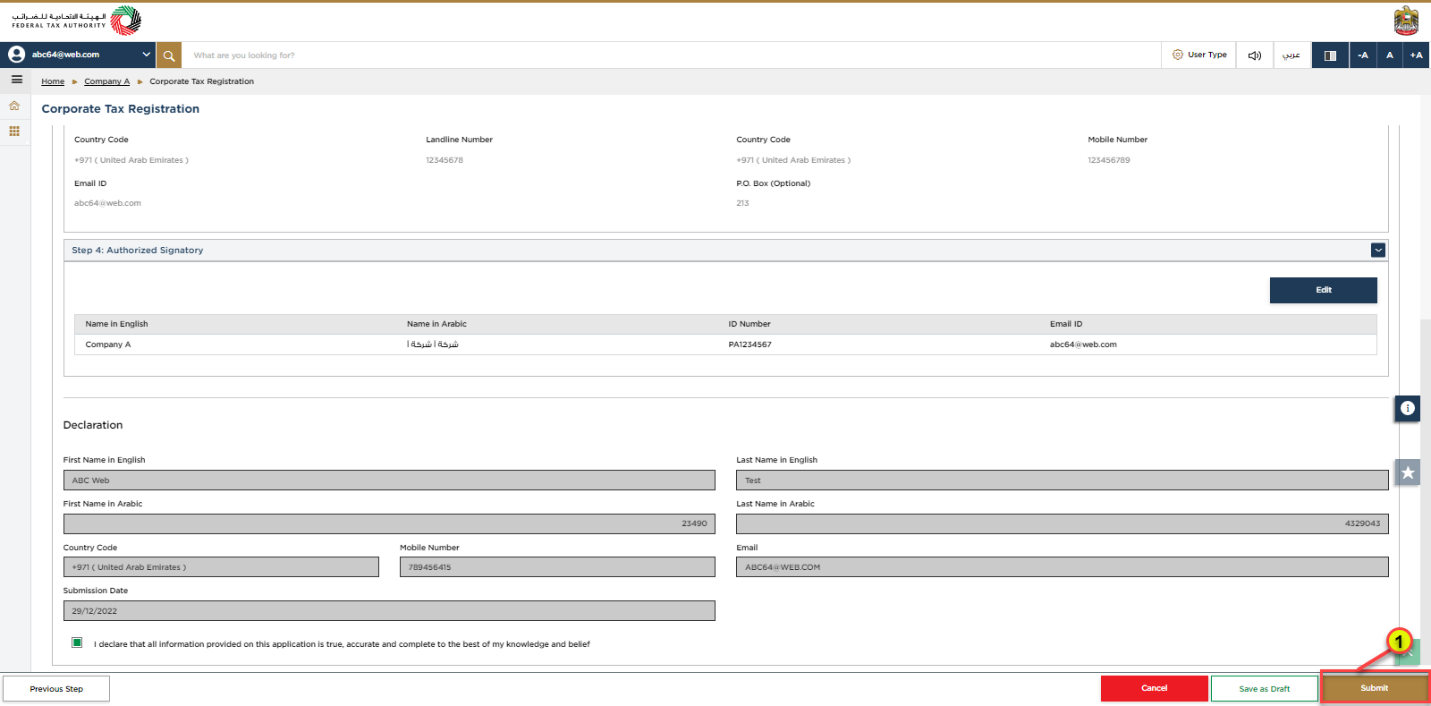Click the Edit button for Authorized Signatory
This screenshot has height=706, width=1431.
coord(1323,290)
